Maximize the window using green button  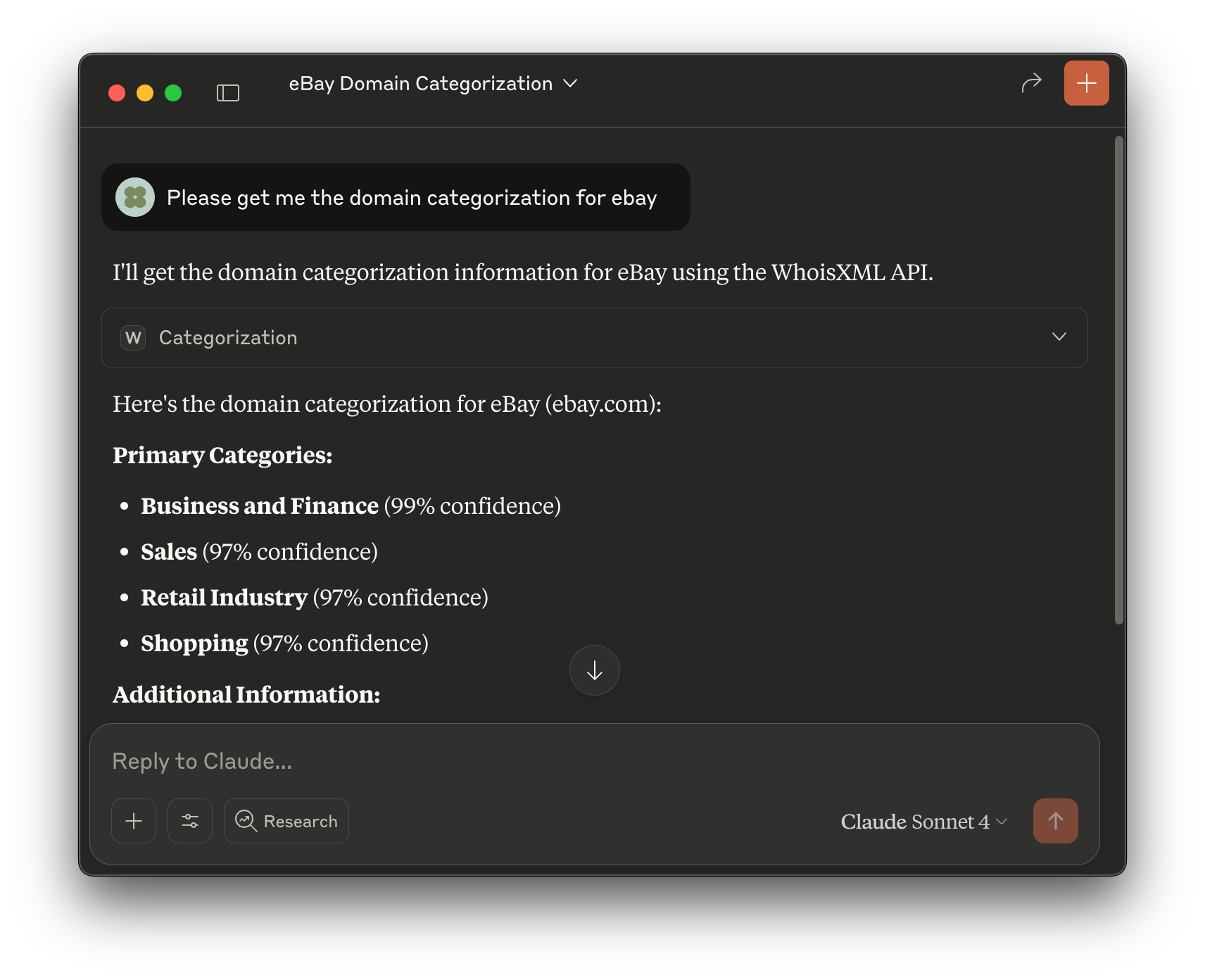(173, 93)
